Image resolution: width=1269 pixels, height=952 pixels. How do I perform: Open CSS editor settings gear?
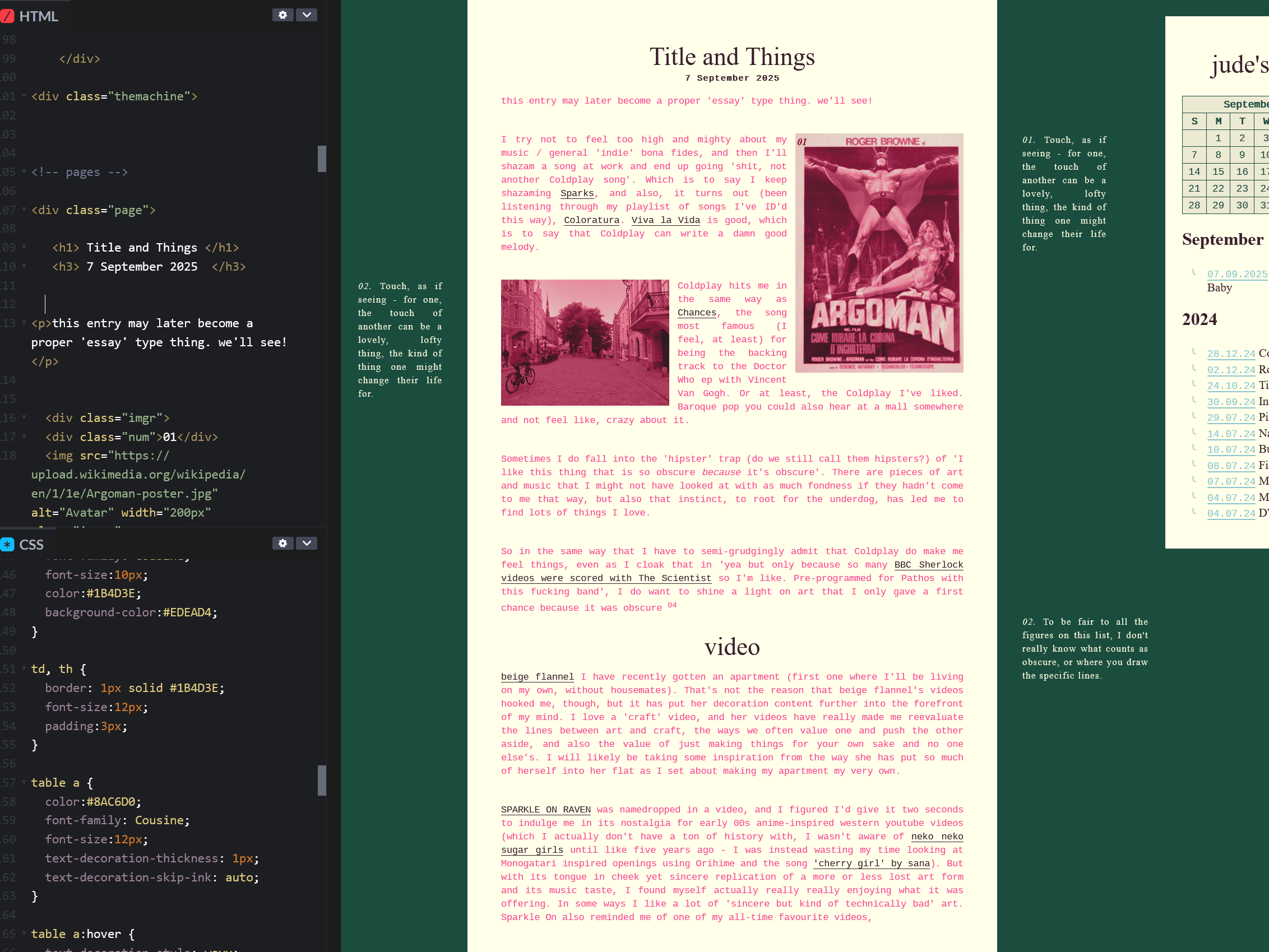point(283,543)
